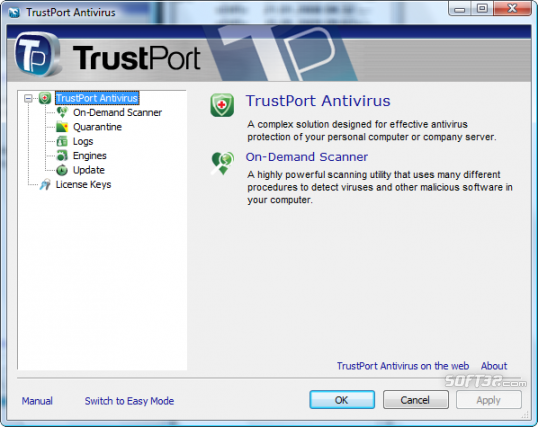Click the TrustPort Antivirus shield tree icon
The image size is (538, 427).
(x=45, y=98)
